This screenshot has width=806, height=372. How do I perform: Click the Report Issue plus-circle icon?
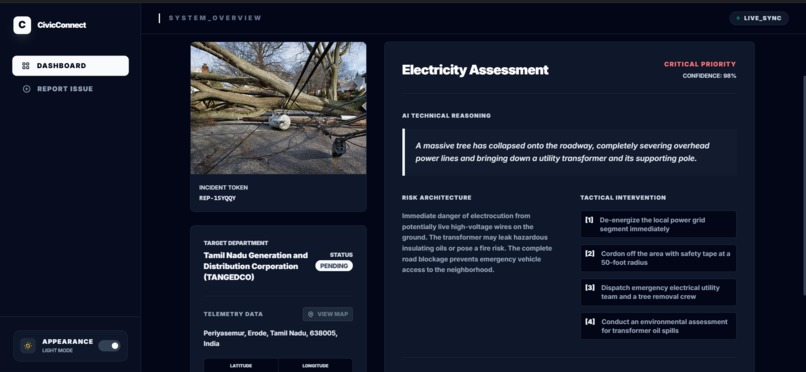[x=27, y=89]
